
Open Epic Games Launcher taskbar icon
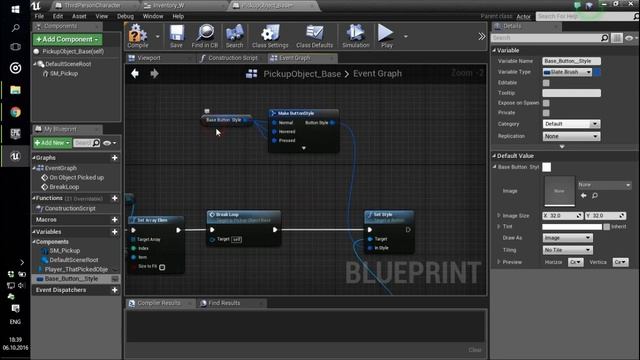pyautogui.click(x=15, y=133)
